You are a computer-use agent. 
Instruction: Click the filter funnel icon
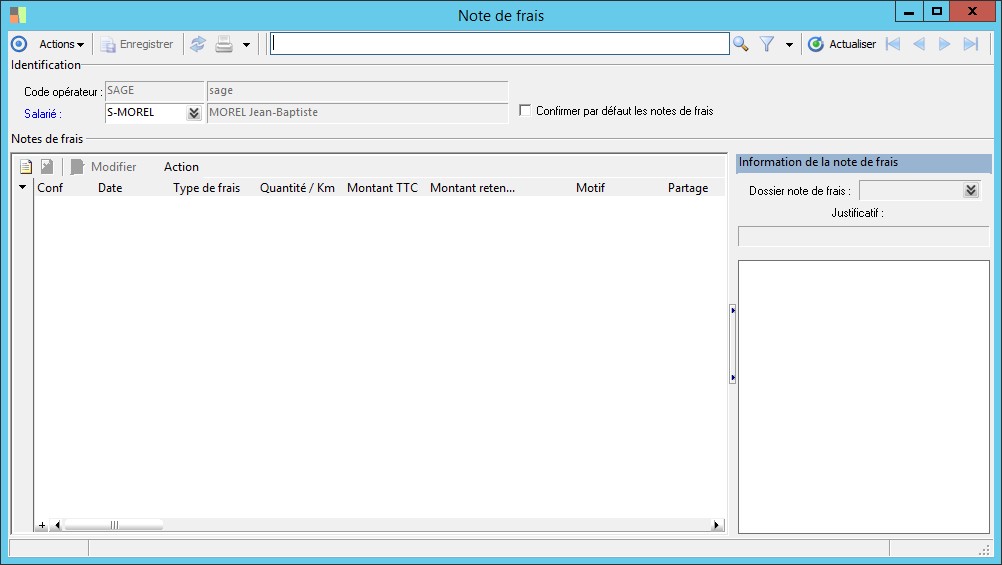pyautogui.click(x=767, y=44)
